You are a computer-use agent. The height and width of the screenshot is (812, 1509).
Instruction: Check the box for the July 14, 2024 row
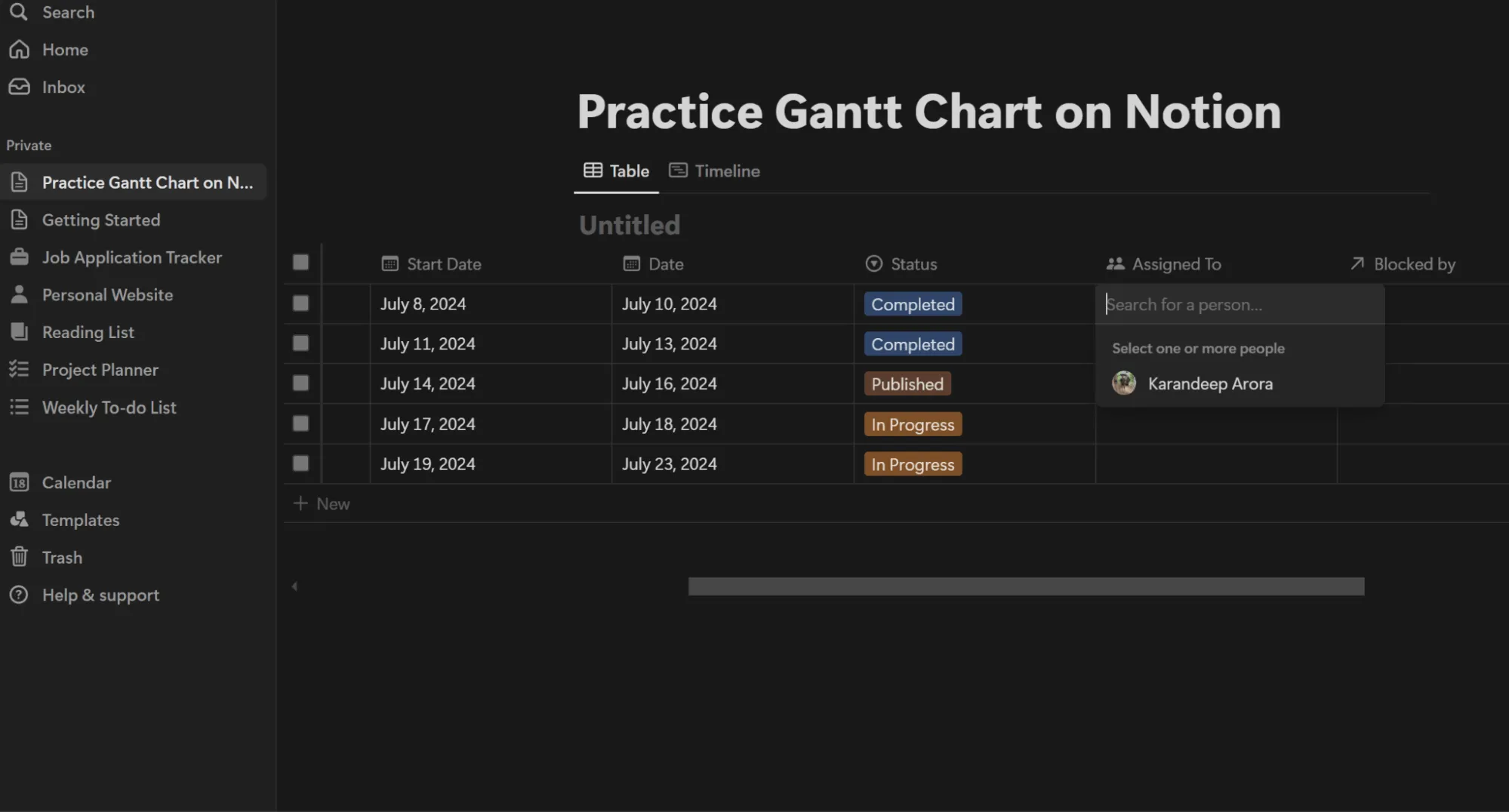[300, 383]
